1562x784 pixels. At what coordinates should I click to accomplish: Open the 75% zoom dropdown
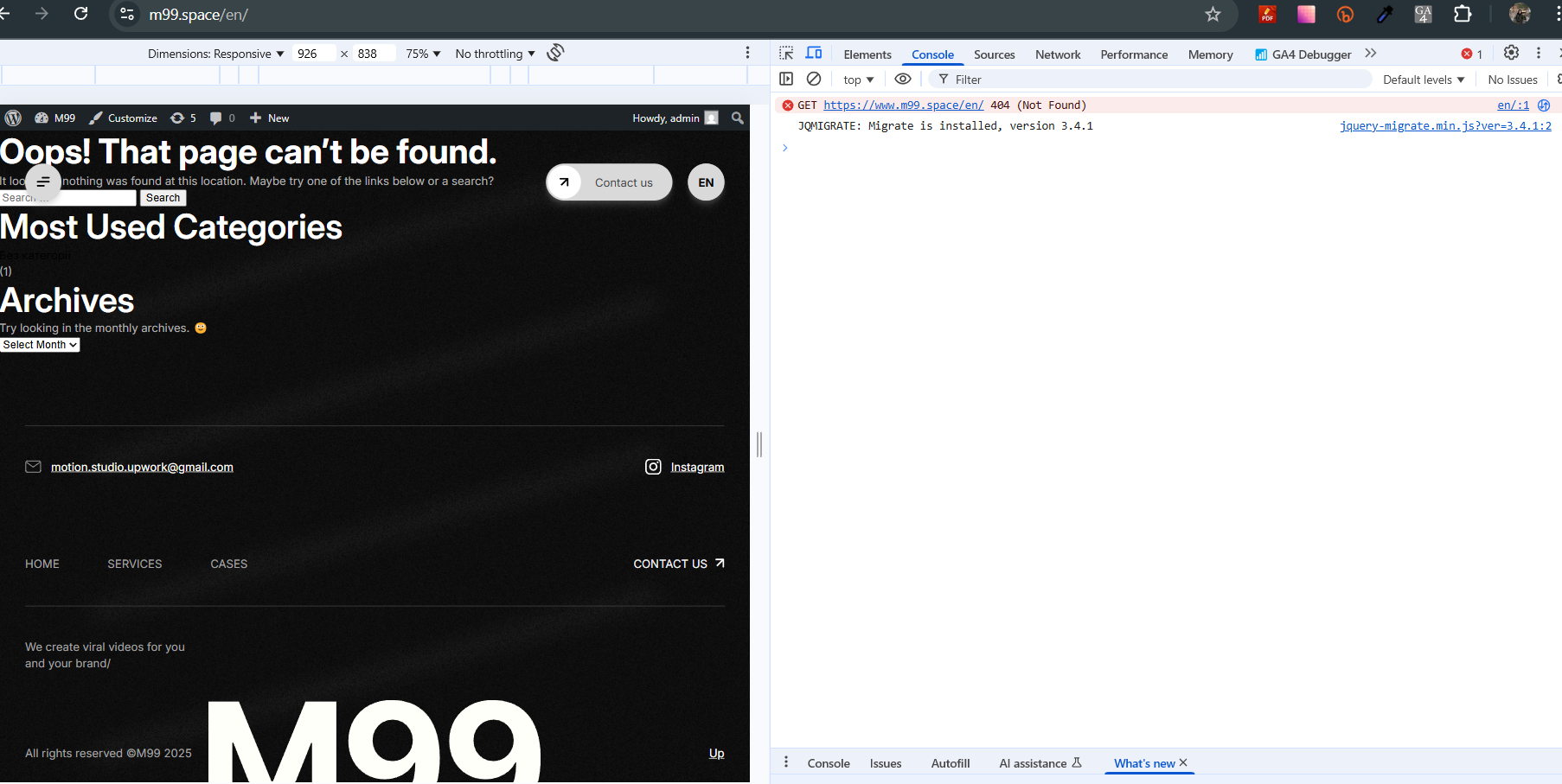(423, 54)
